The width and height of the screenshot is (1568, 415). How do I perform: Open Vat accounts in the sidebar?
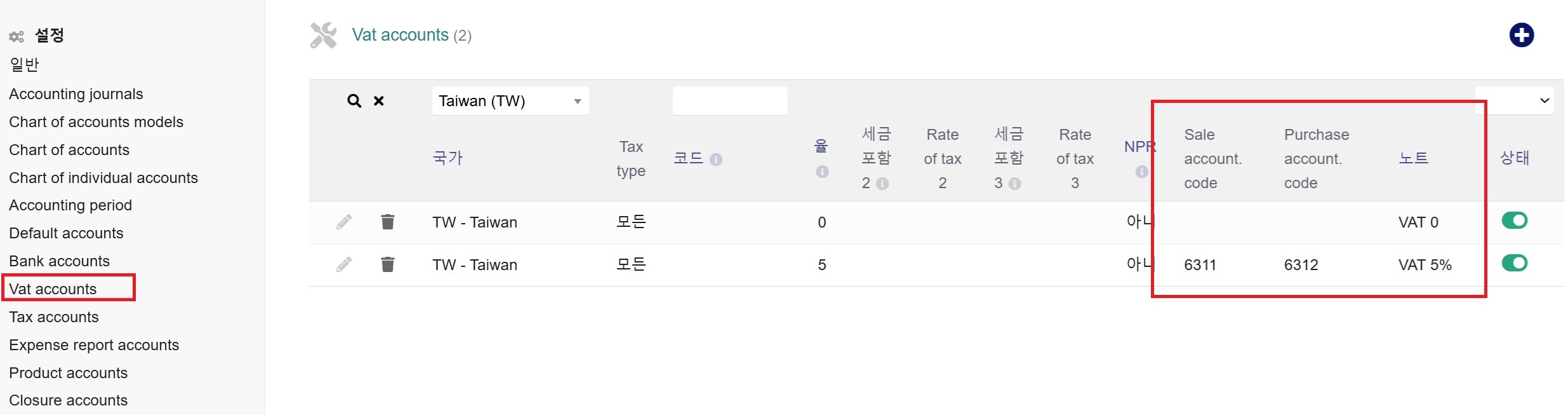[53, 289]
